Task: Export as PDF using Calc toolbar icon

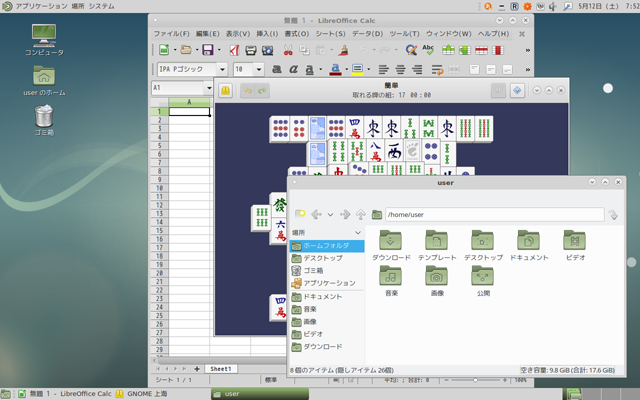Action: click(234, 50)
